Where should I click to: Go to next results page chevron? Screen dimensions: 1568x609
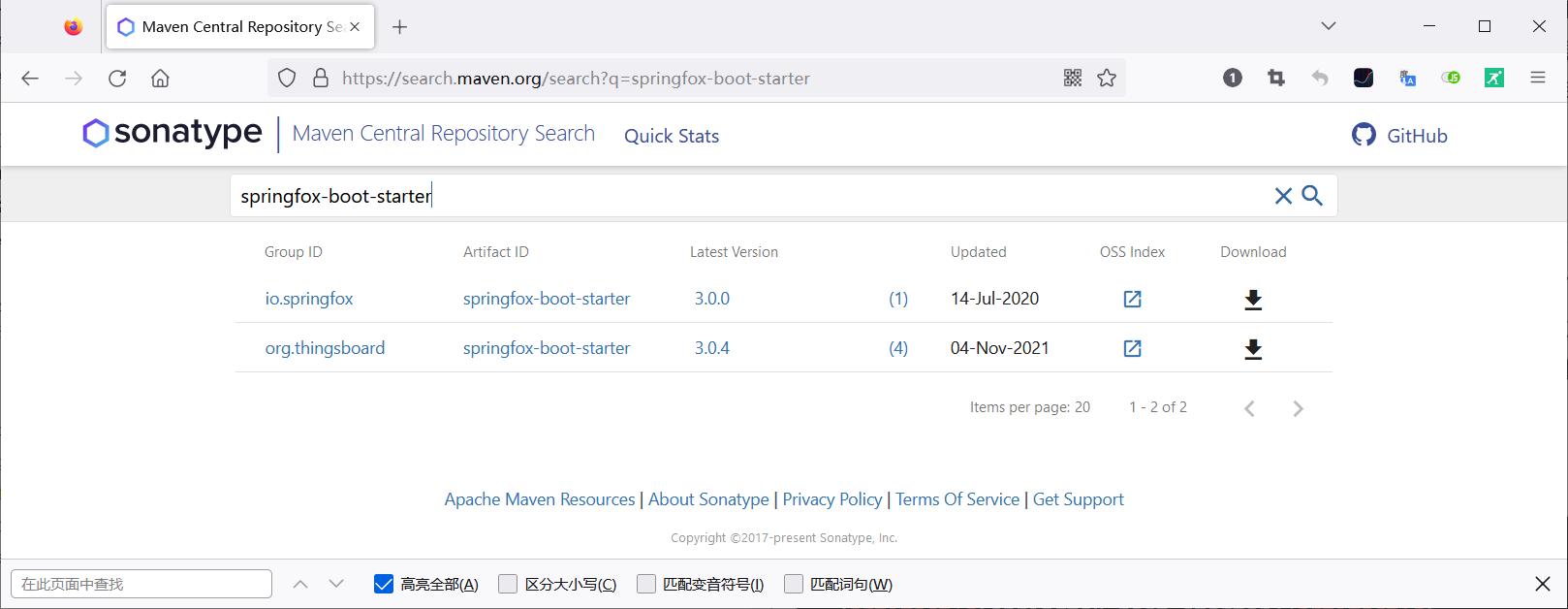(x=1298, y=408)
